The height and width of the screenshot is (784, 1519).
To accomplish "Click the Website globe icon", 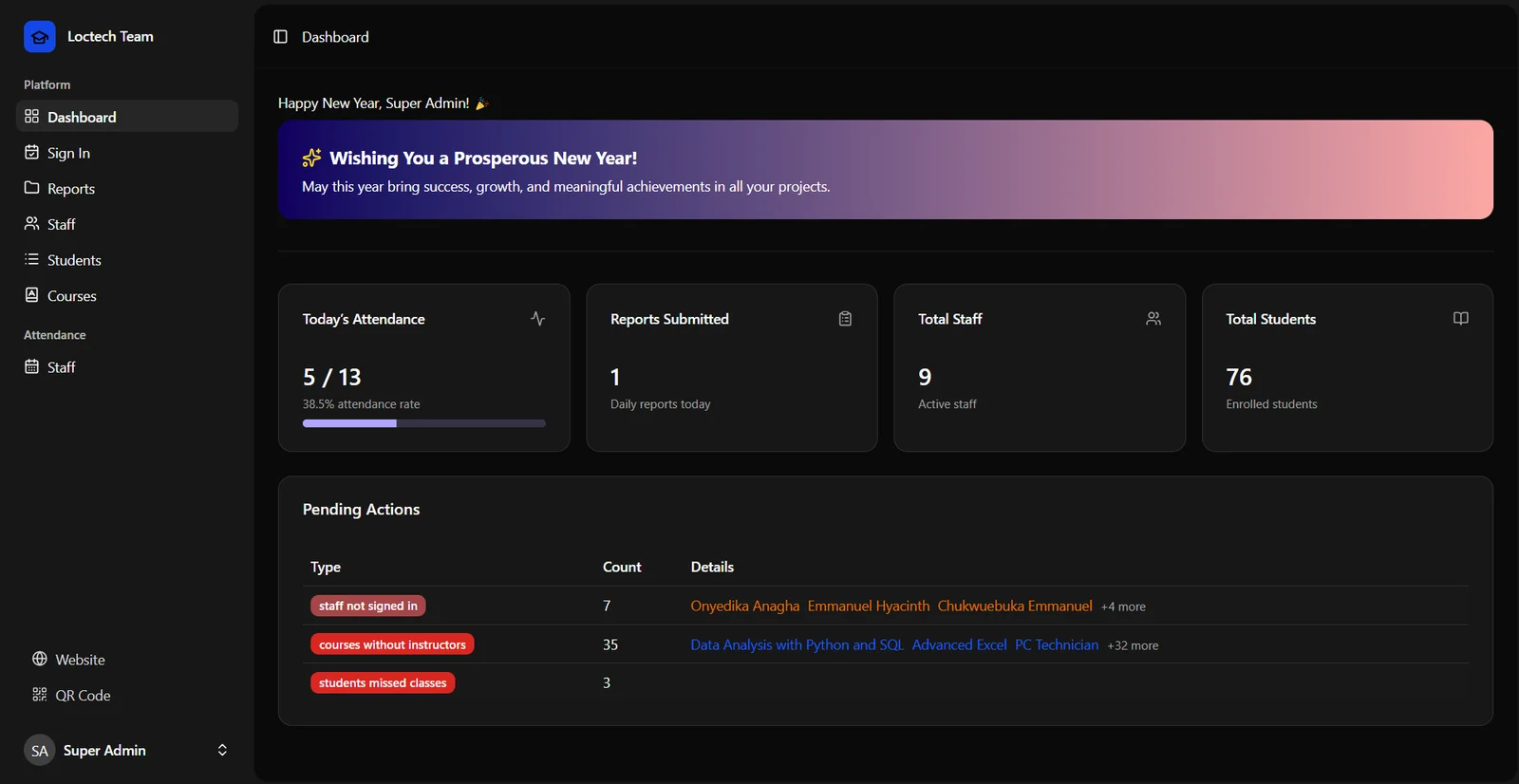I will [x=40, y=659].
